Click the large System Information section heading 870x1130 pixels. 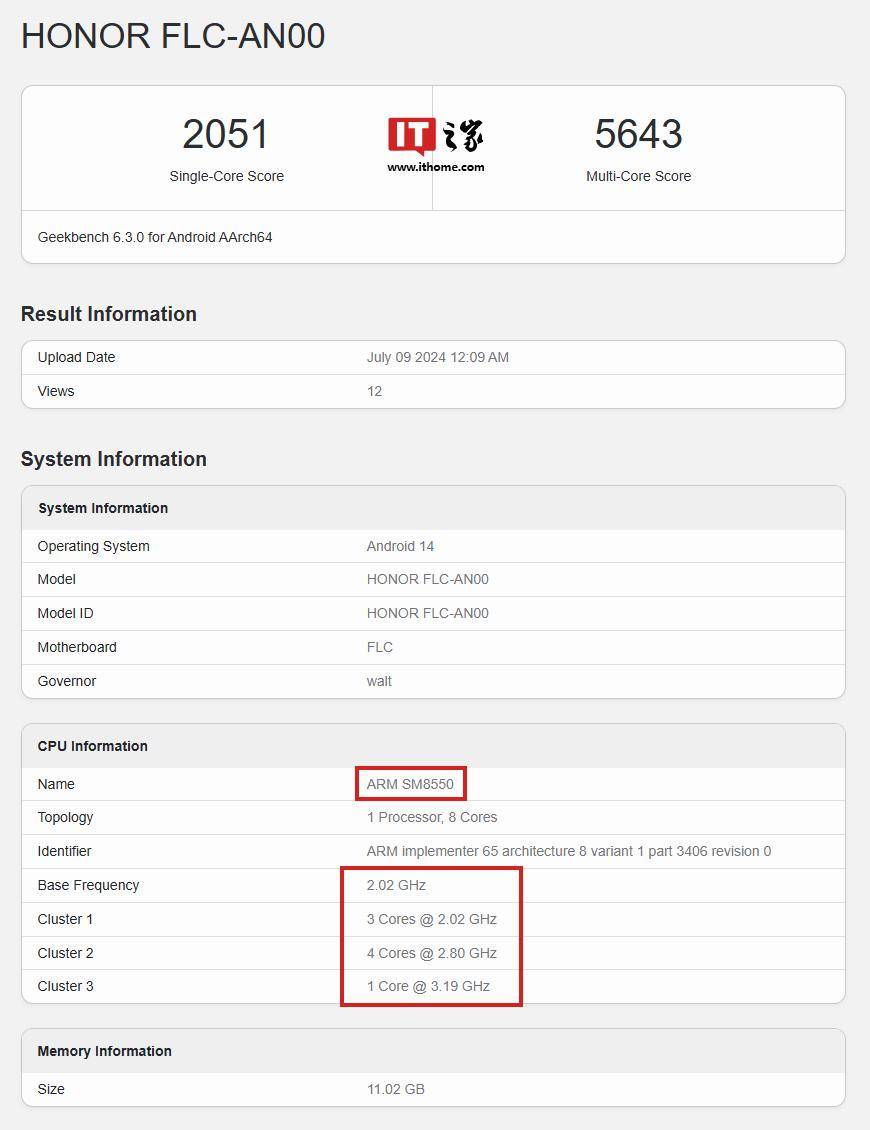(114, 459)
